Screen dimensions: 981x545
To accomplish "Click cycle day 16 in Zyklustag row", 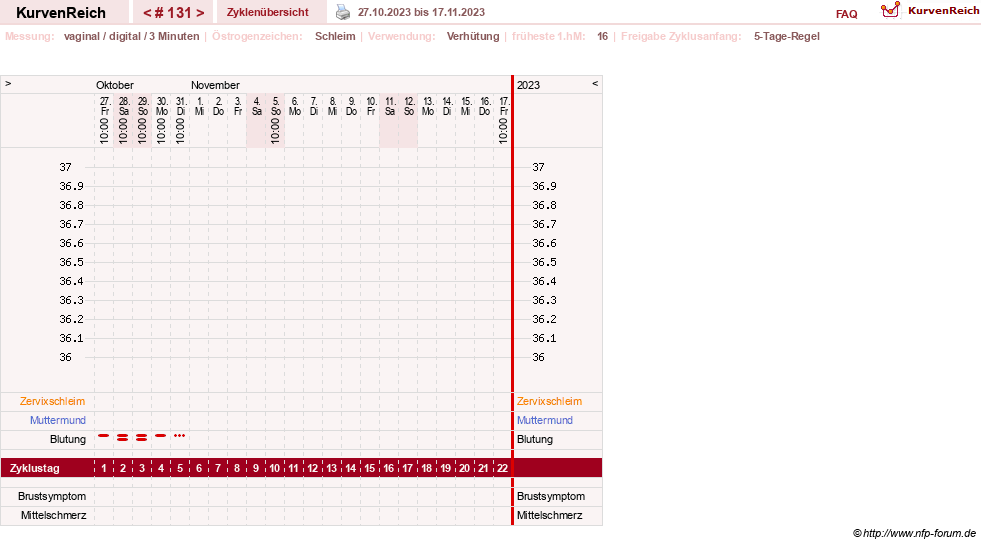I will (x=389, y=468).
